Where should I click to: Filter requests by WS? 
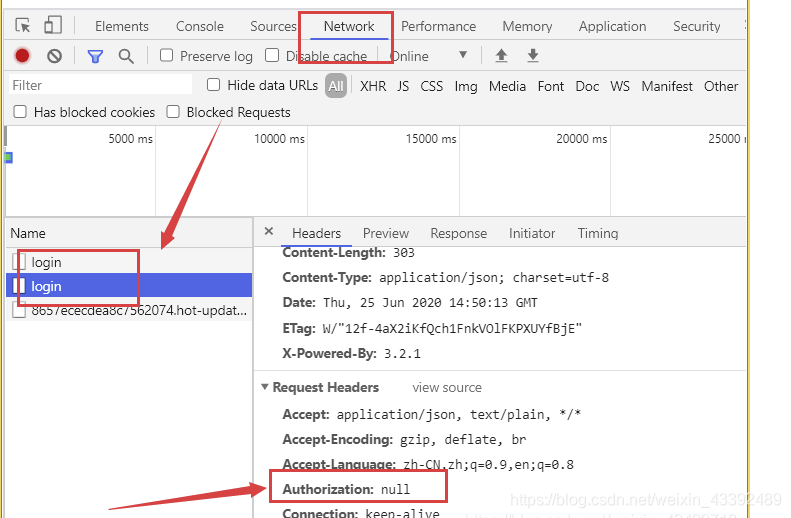pyautogui.click(x=620, y=86)
